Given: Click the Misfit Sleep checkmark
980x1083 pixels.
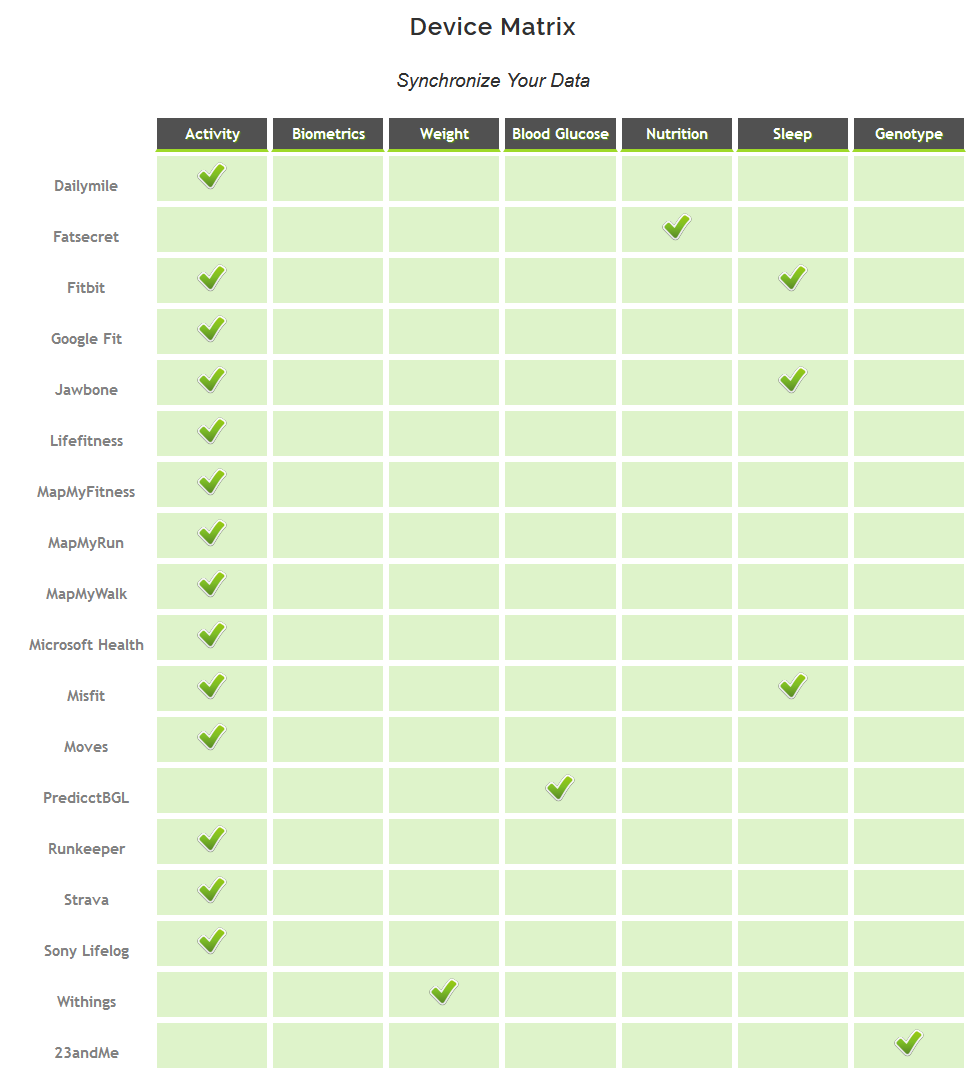Looking at the screenshot, I should (793, 686).
